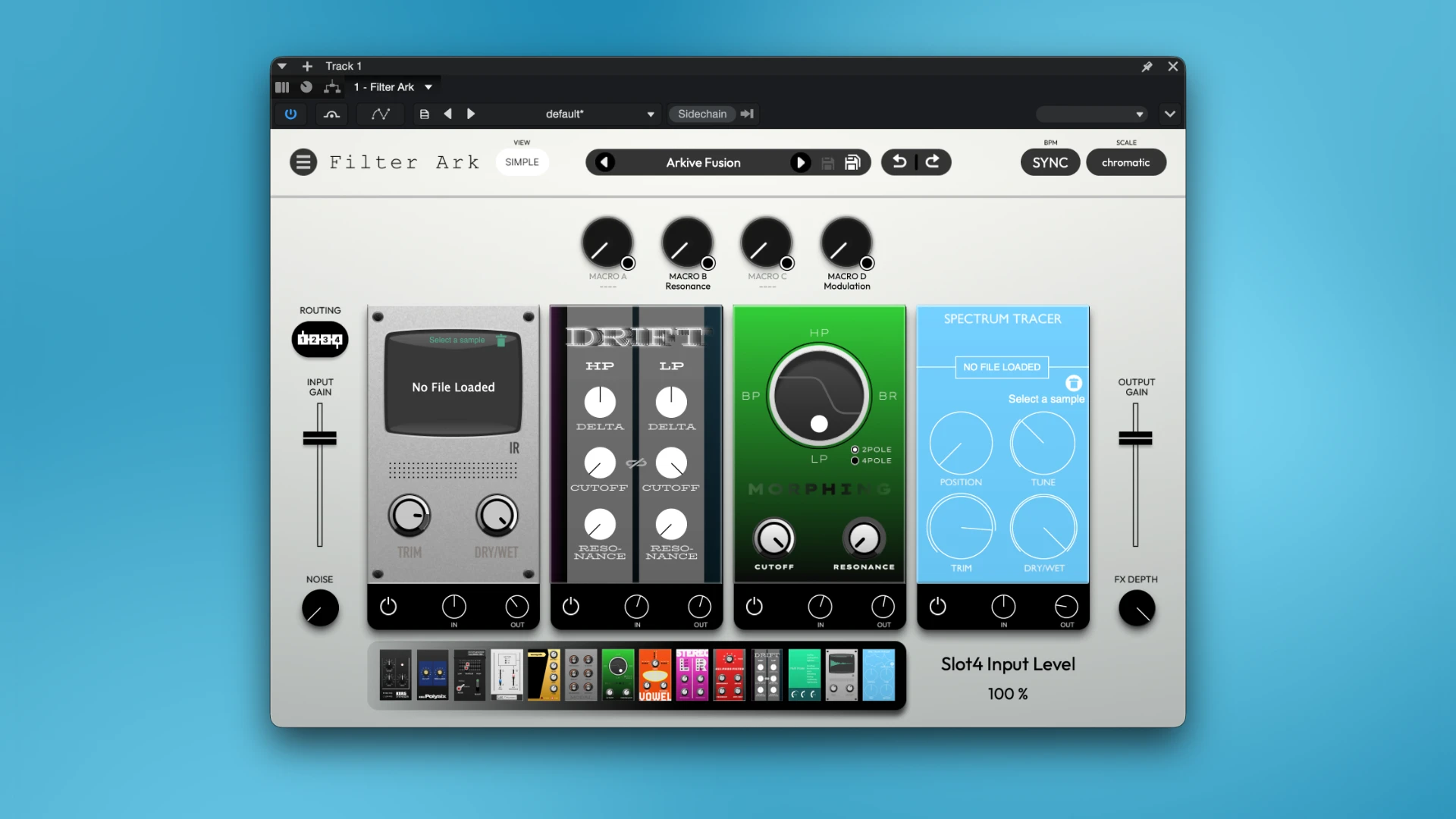The image size is (1456, 819).
Task: Click the preset next arrow button
Action: coord(800,162)
